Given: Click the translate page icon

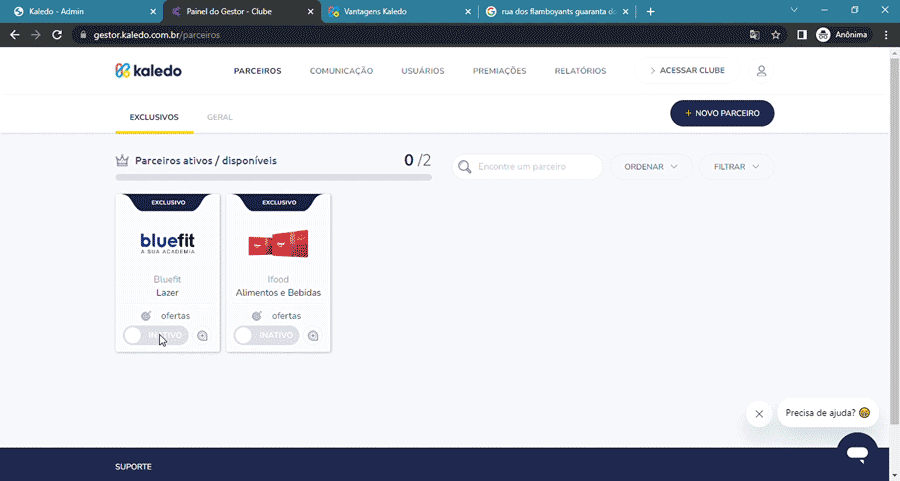Looking at the screenshot, I should [x=755, y=34].
